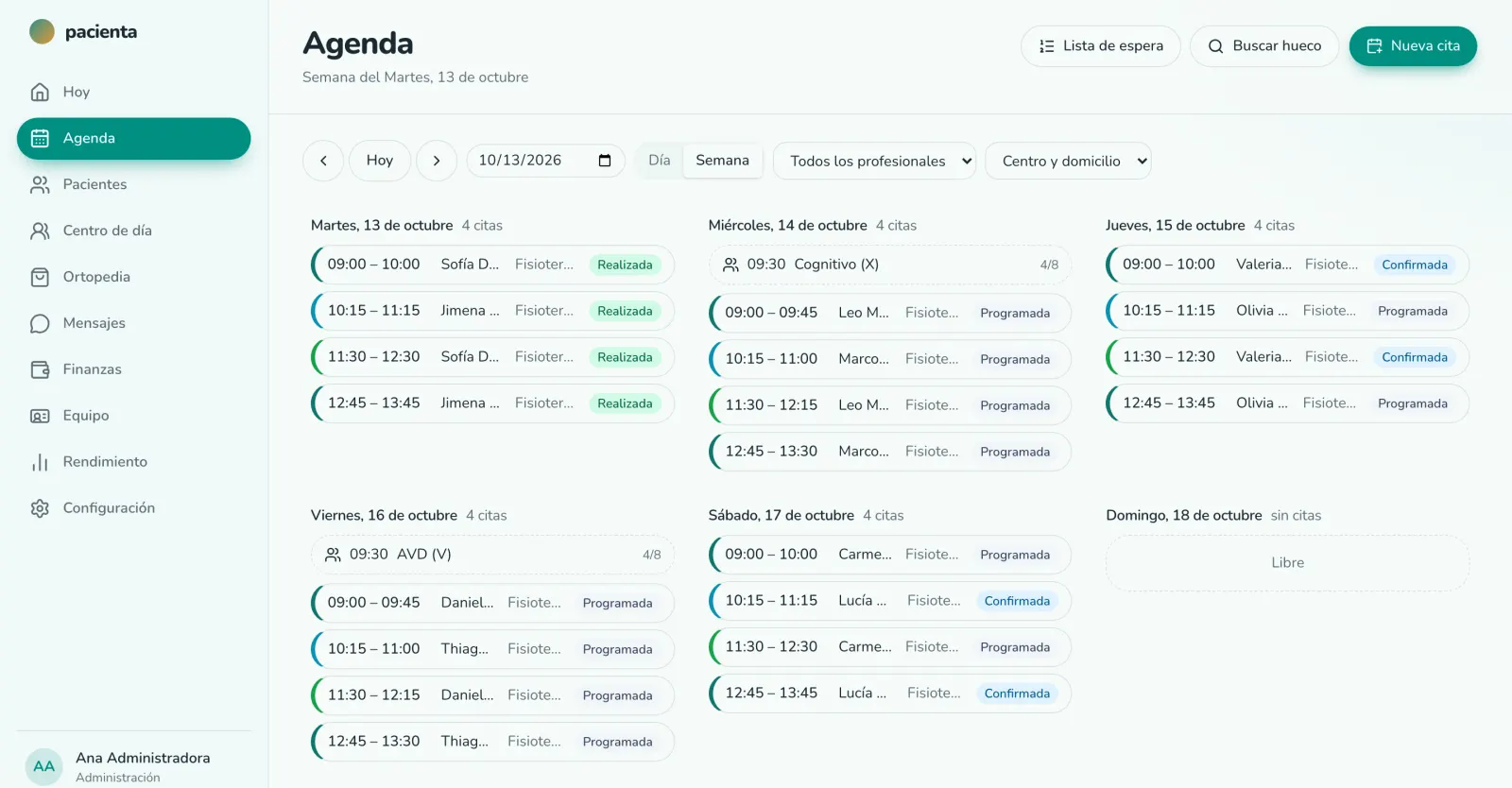Image resolution: width=1512 pixels, height=788 pixels.
Task: Click the group icon on Cognitivo (X) session
Action: click(730, 265)
